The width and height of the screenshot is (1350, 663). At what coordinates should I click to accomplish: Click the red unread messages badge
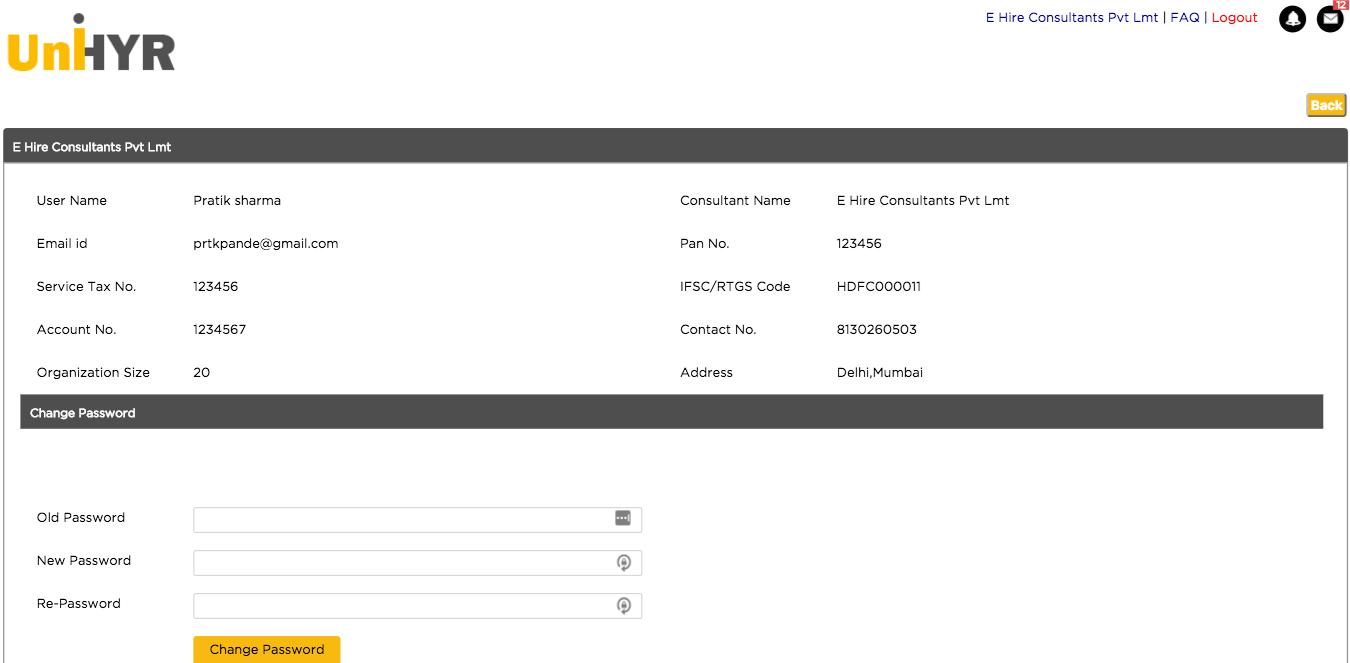[x=1340, y=5]
